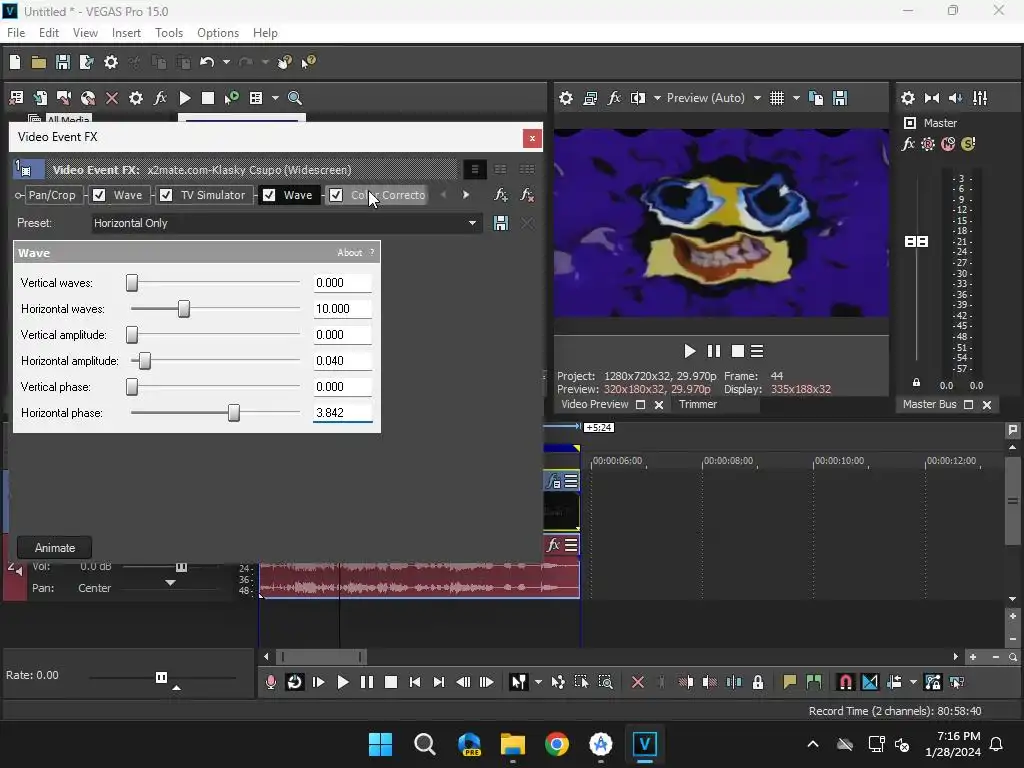1024x768 pixels.
Task: Open the Views dropdown arrow in Project Media
Action: [x=275, y=98]
